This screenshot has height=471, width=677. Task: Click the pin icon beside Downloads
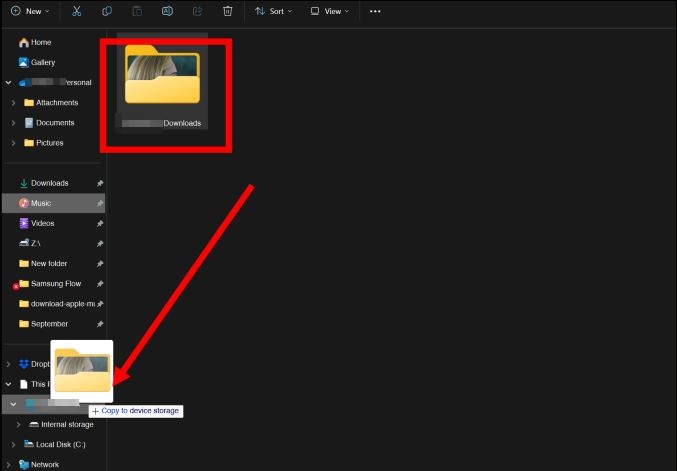coord(100,183)
